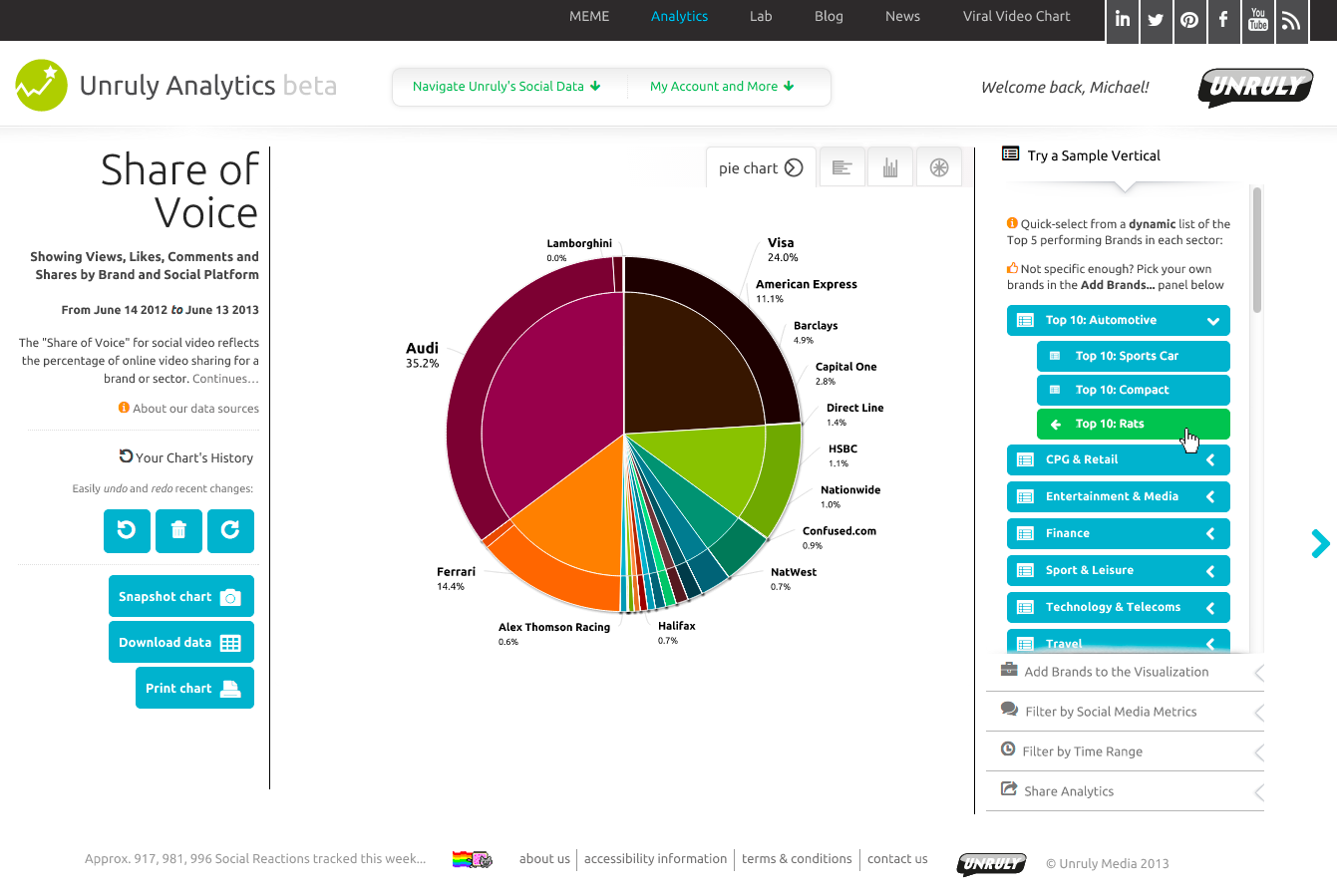Click the Barclays 4.9% chart label
Viewport: 1337px width, 896px height.
pyautogui.click(x=816, y=333)
